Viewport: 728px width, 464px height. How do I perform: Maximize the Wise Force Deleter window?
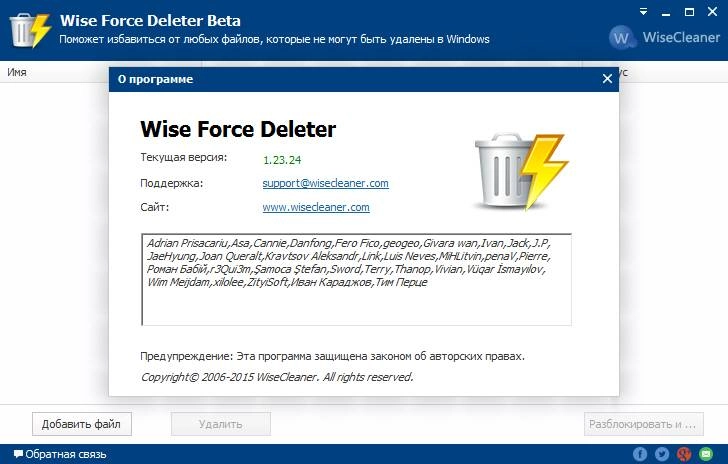tap(689, 12)
